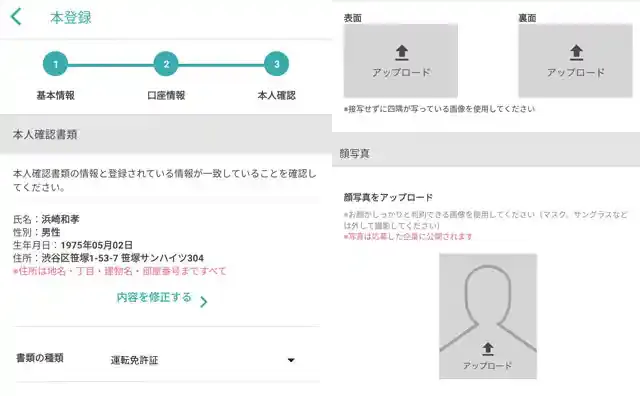Upload the 表面 document image
This screenshot has height=396, width=640.
tap(400, 60)
